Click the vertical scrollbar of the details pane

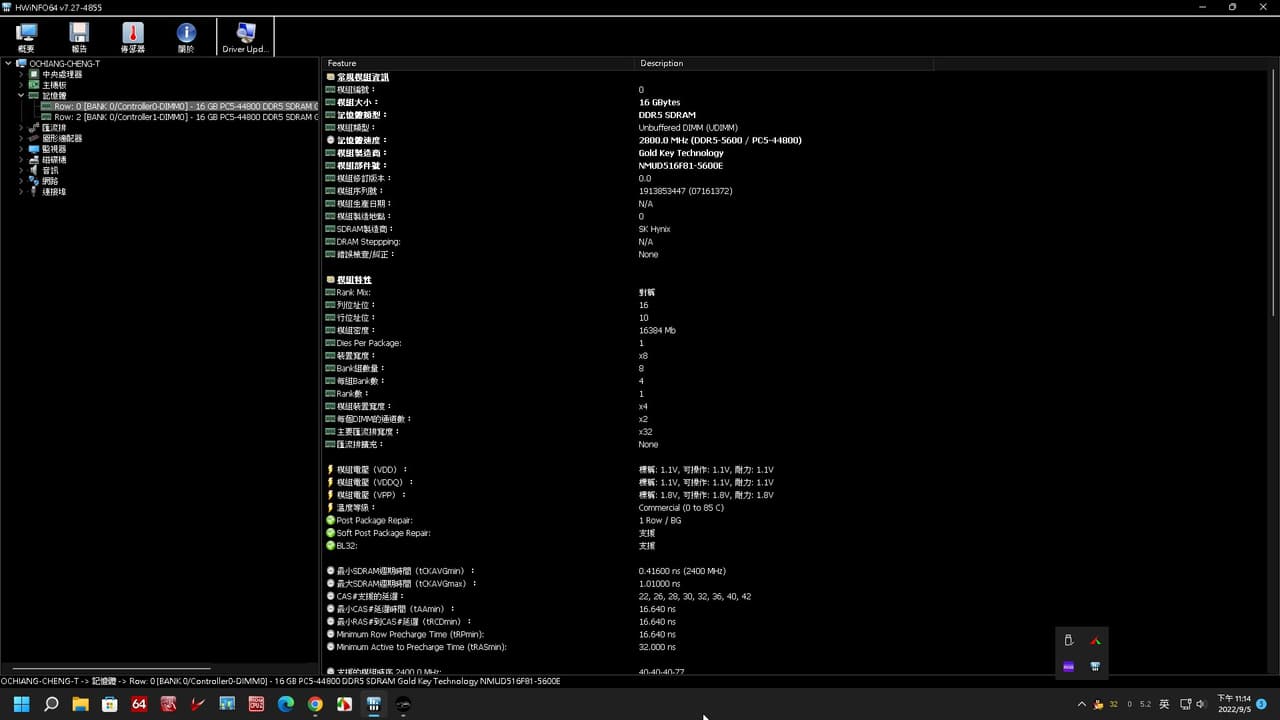pyautogui.click(x=1275, y=370)
